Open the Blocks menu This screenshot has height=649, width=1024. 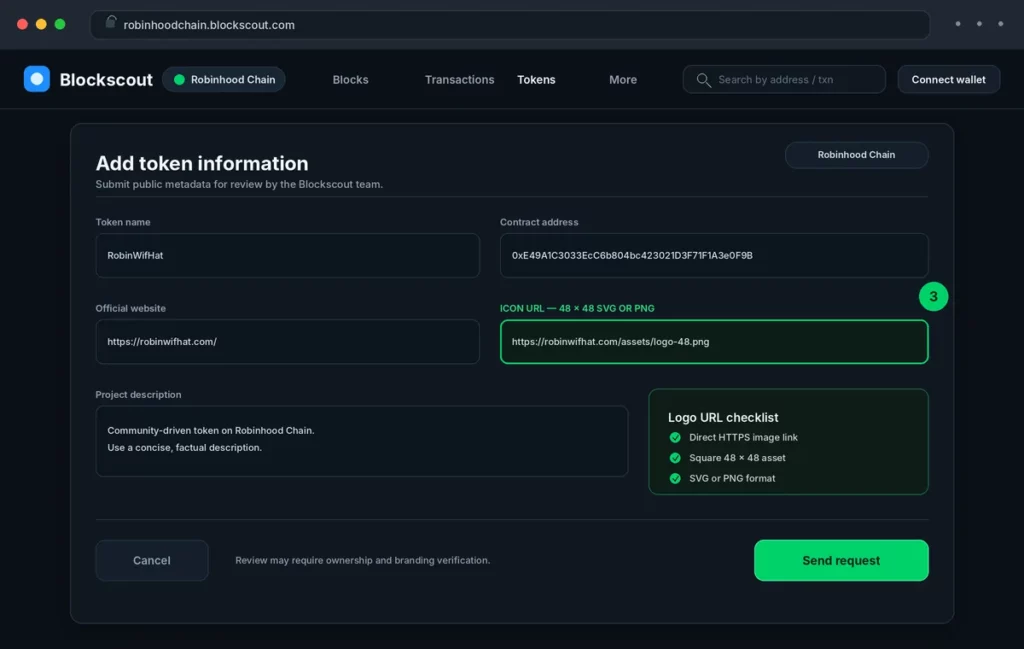(350, 80)
